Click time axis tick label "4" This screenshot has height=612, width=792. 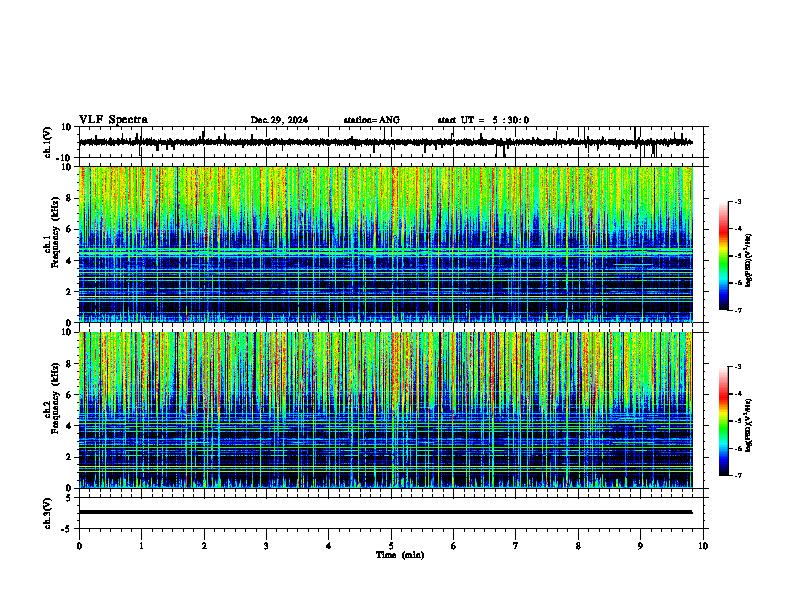[x=329, y=546]
